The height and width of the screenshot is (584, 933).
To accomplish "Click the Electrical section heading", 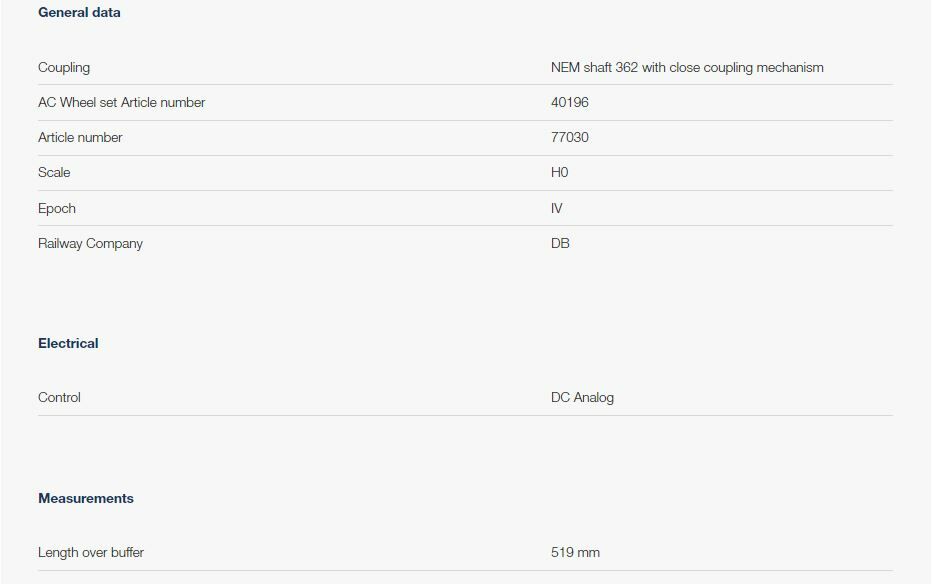I will (68, 344).
